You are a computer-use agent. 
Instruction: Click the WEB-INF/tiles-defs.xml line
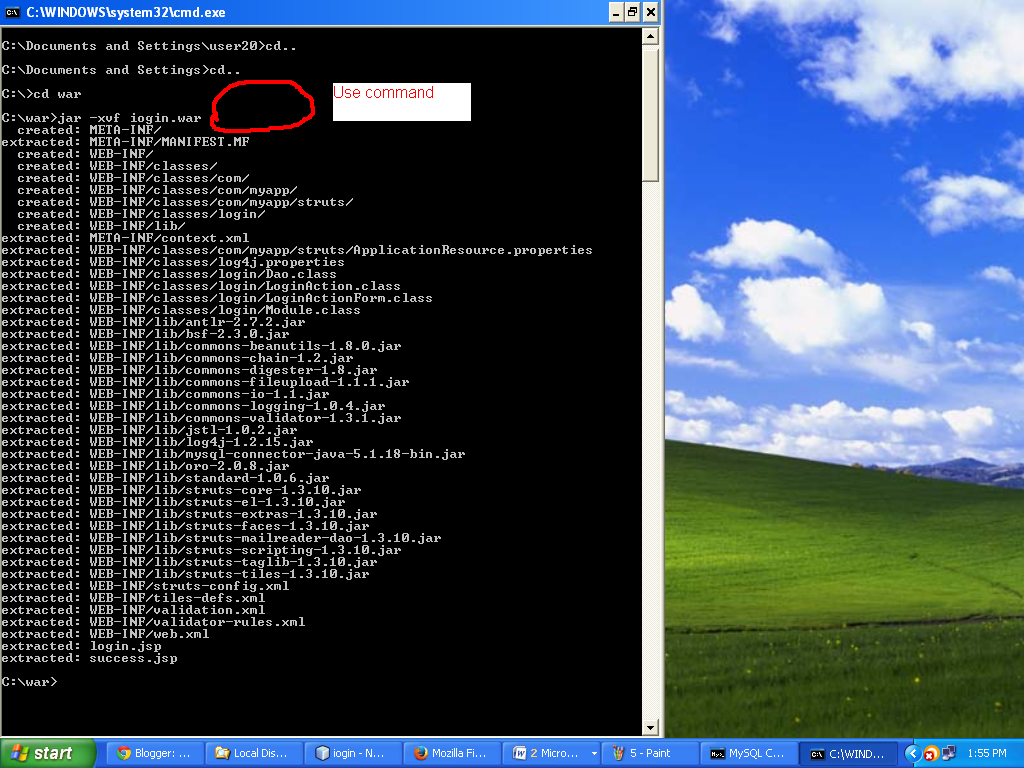click(133, 598)
